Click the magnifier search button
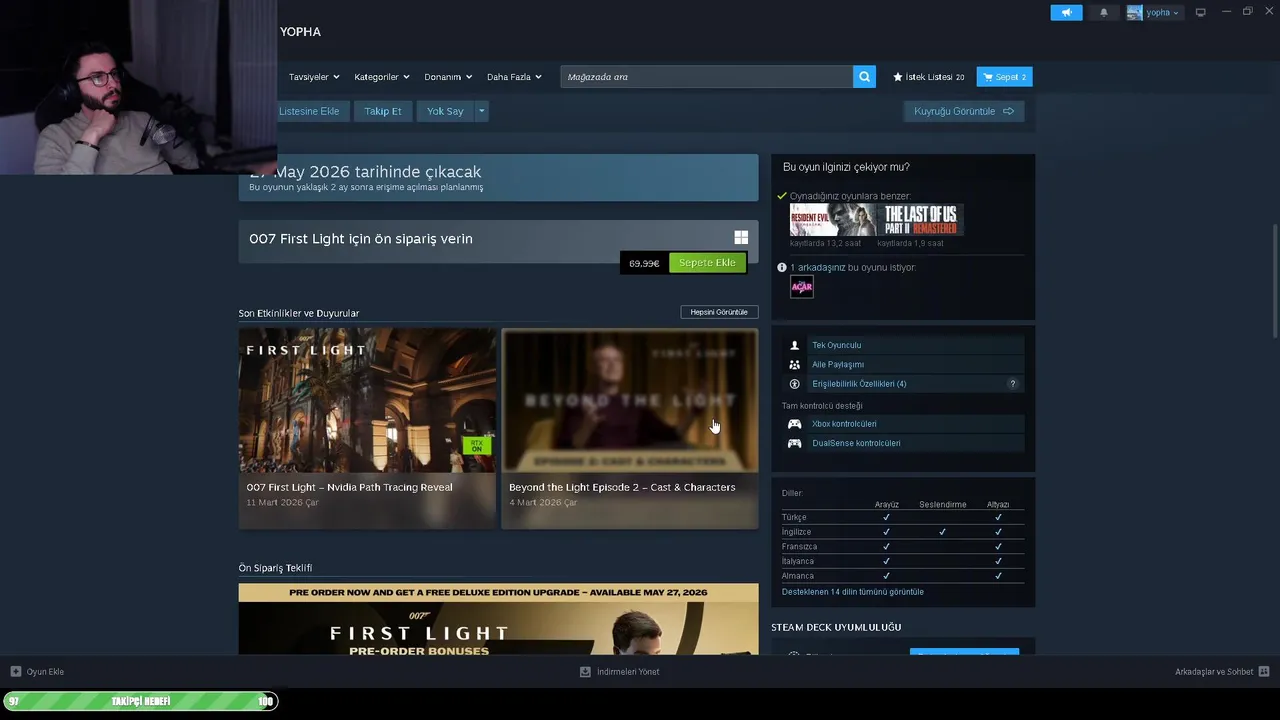Screen dimensions: 1280x720 pos(864,77)
